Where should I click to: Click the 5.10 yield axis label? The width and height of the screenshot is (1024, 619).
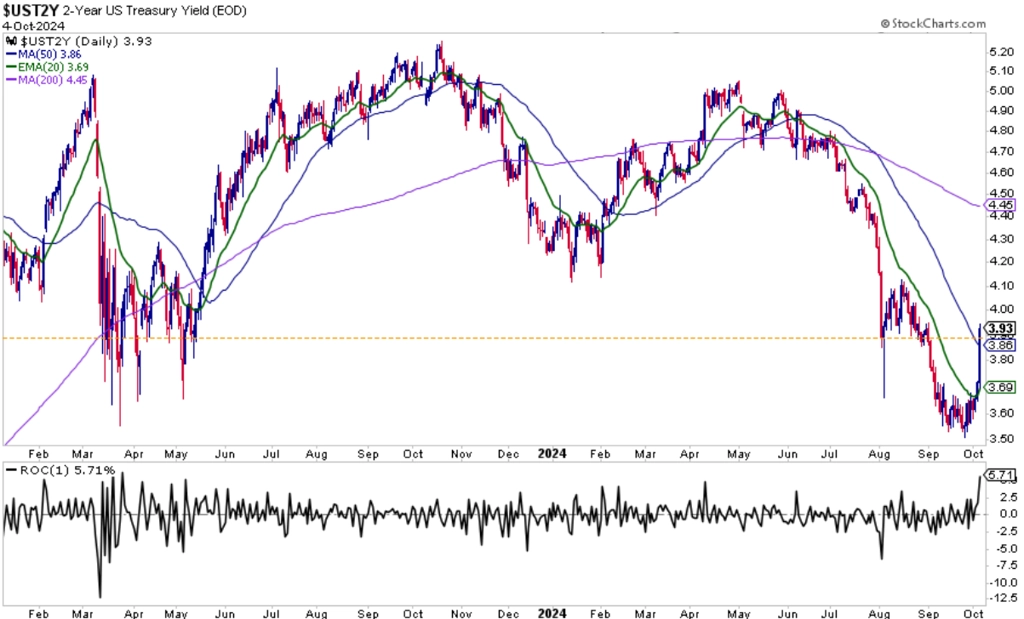click(x=1001, y=71)
